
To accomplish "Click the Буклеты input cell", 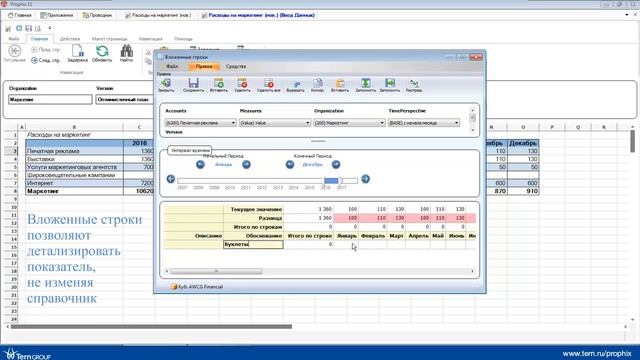I will tap(253, 244).
